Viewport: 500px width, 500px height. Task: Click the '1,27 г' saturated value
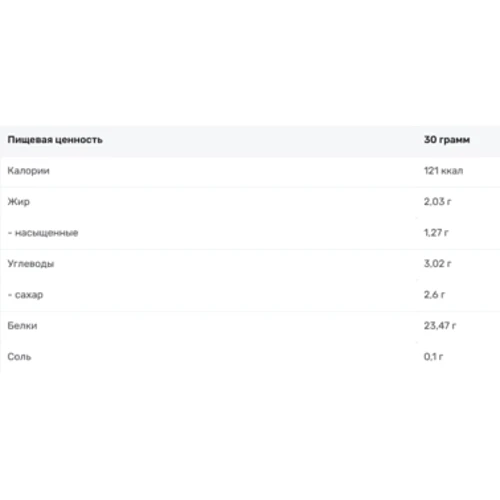click(436, 233)
